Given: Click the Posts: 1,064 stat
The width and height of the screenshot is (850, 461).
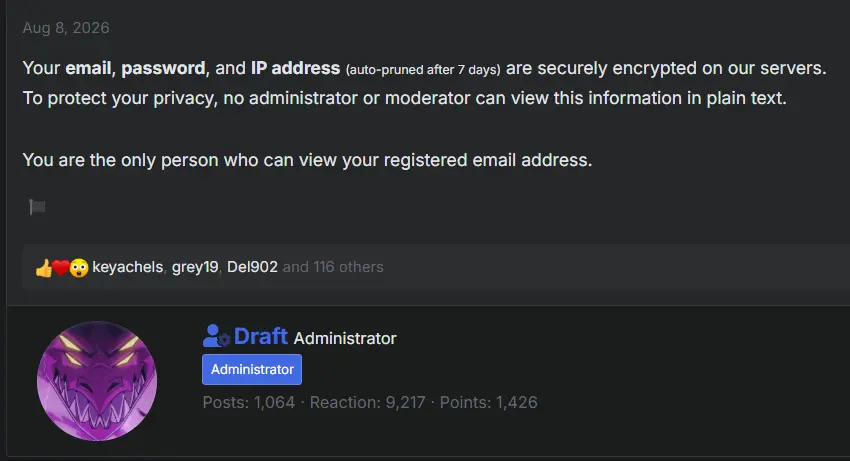Looking at the screenshot, I should point(249,402).
